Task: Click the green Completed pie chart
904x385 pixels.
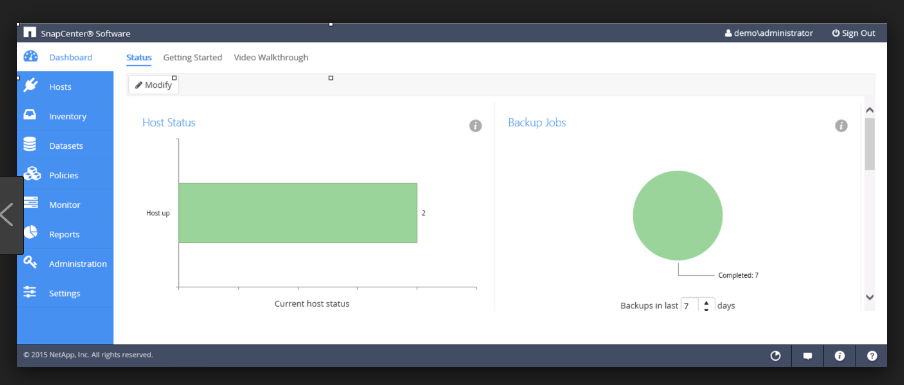Action: pyautogui.click(x=677, y=215)
